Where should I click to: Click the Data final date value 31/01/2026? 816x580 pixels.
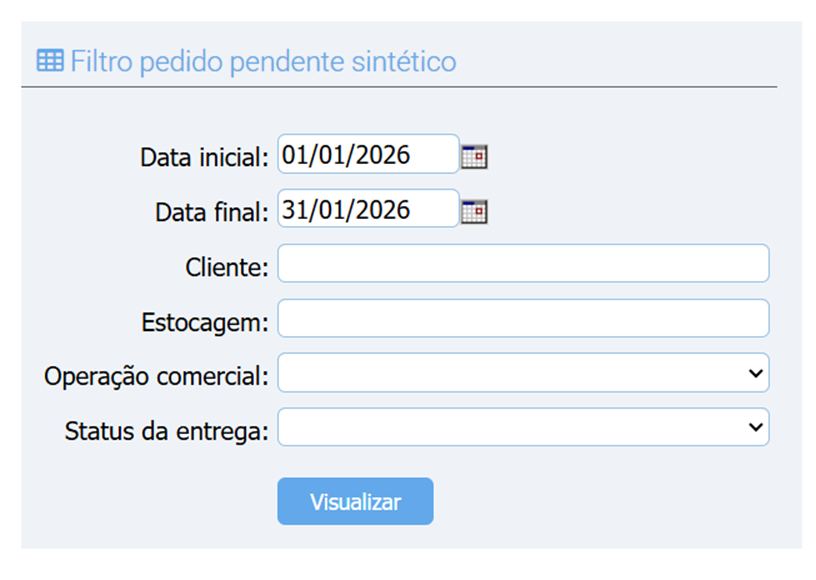tap(368, 210)
